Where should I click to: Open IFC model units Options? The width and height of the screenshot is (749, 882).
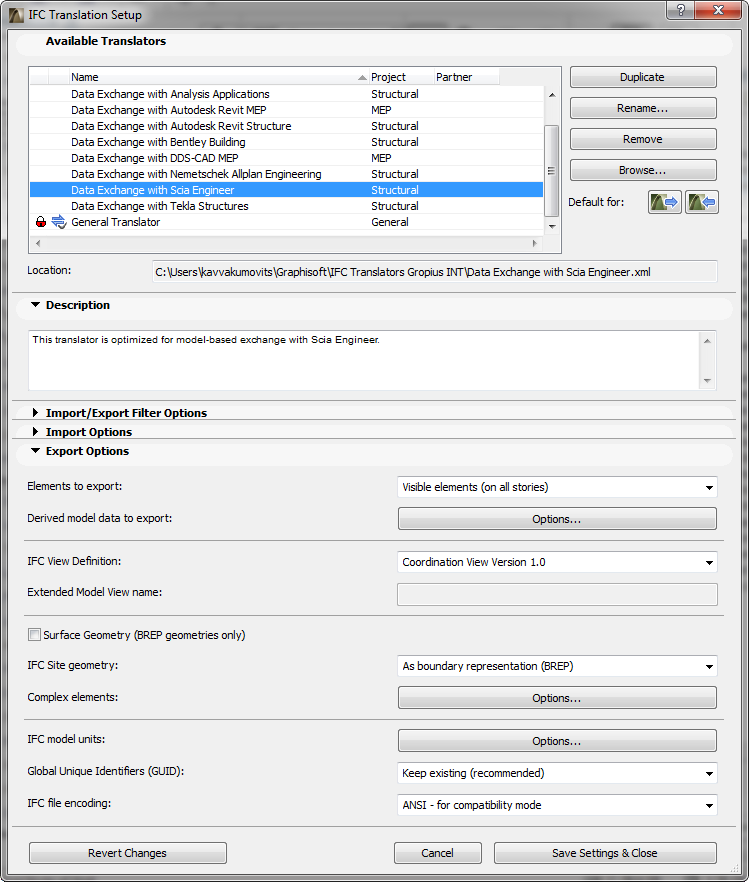pos(557,741)
